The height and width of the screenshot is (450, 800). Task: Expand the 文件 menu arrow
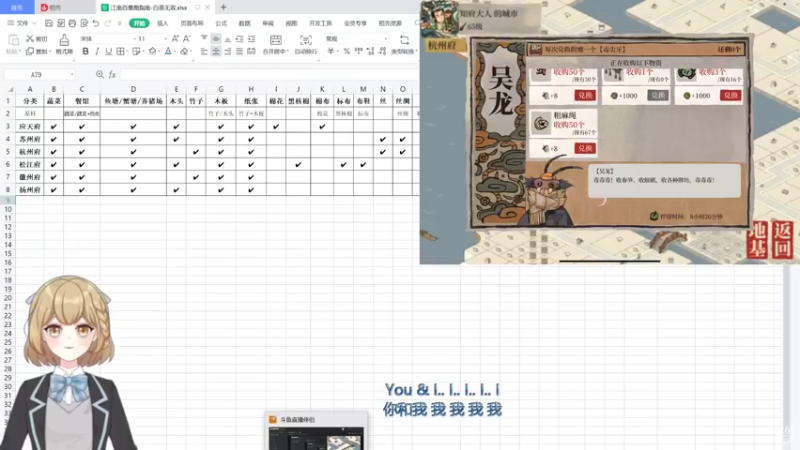point(34,23)
